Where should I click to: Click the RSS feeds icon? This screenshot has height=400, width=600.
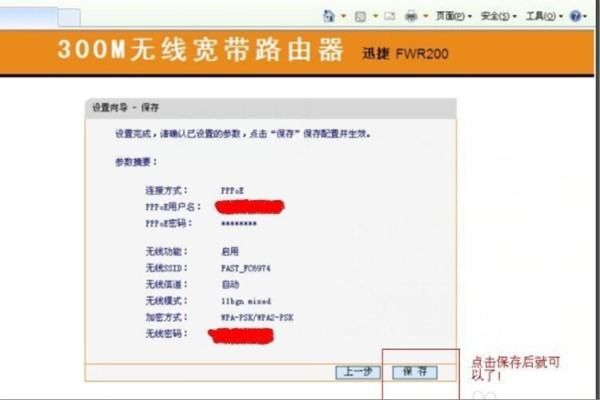pos(360,16)
